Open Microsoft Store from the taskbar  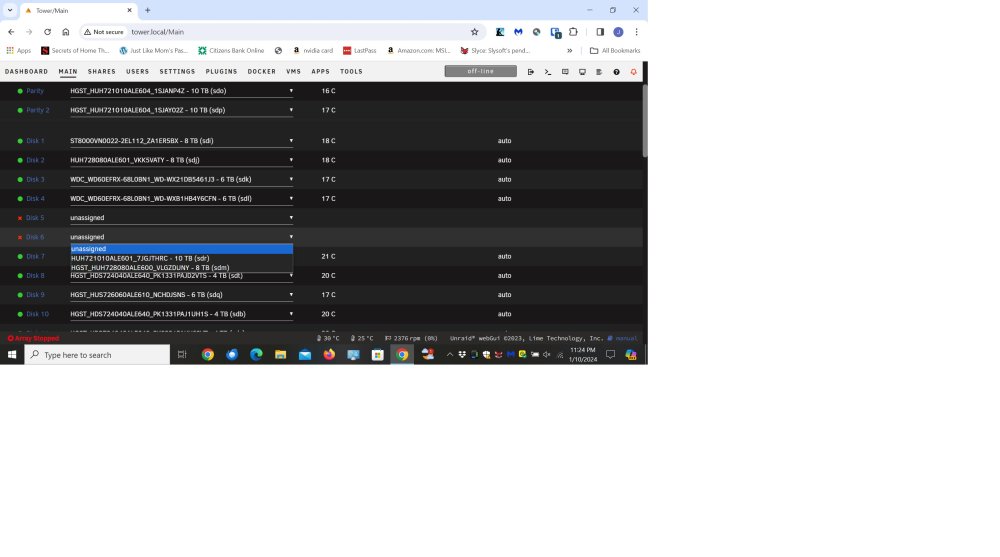pos(378,355)
